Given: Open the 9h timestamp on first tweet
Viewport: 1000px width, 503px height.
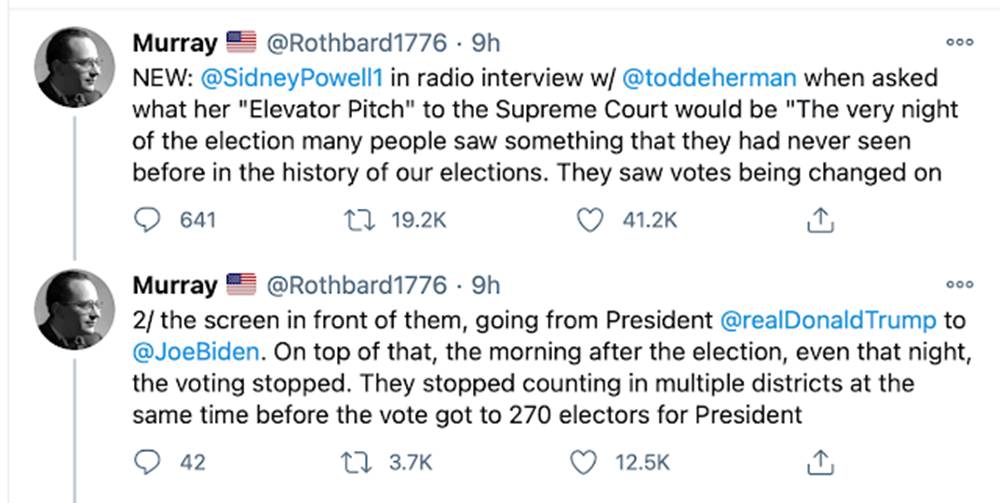Looking at the screenshot, I should [x=485, y=43].
